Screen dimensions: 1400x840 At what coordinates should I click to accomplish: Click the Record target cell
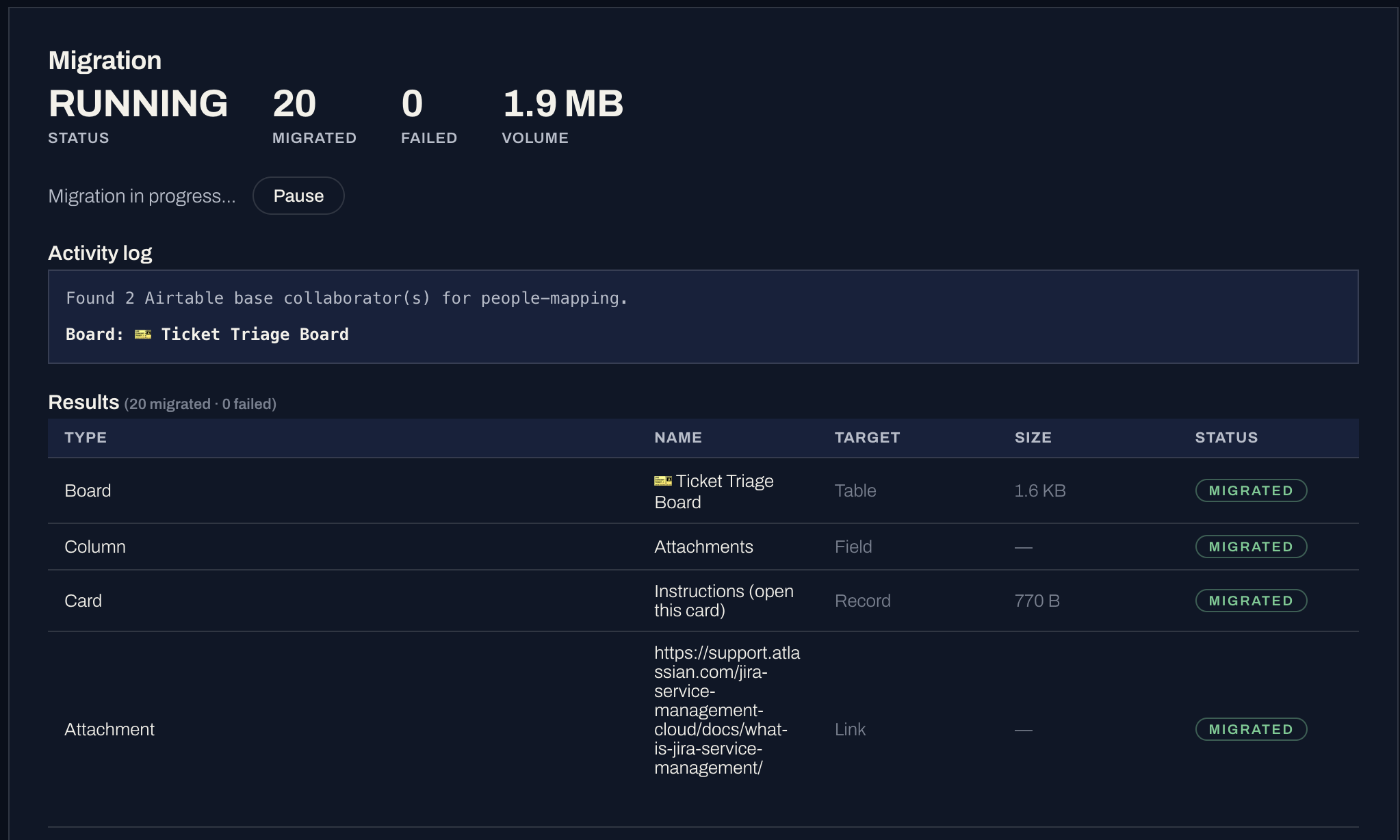[863, 601]
